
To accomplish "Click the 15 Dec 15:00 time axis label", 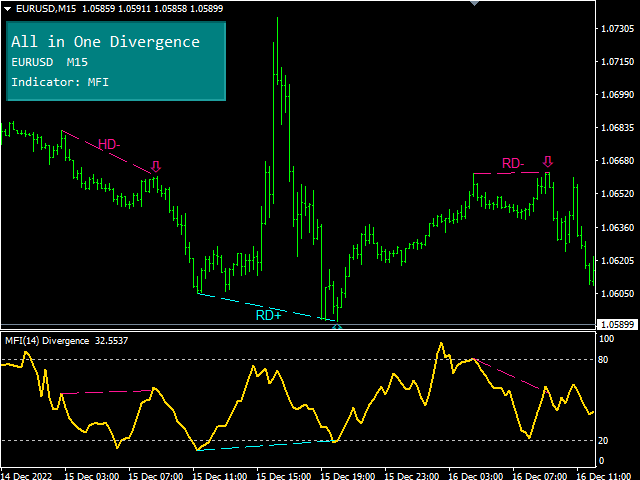I will point(284,476).
